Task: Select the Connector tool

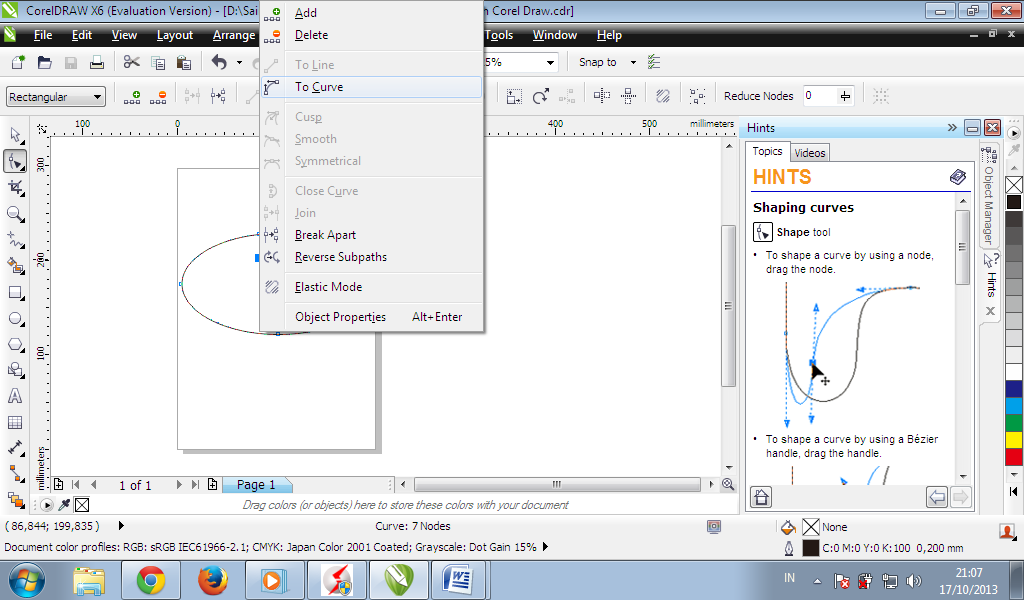Action: tap(16, 475)
